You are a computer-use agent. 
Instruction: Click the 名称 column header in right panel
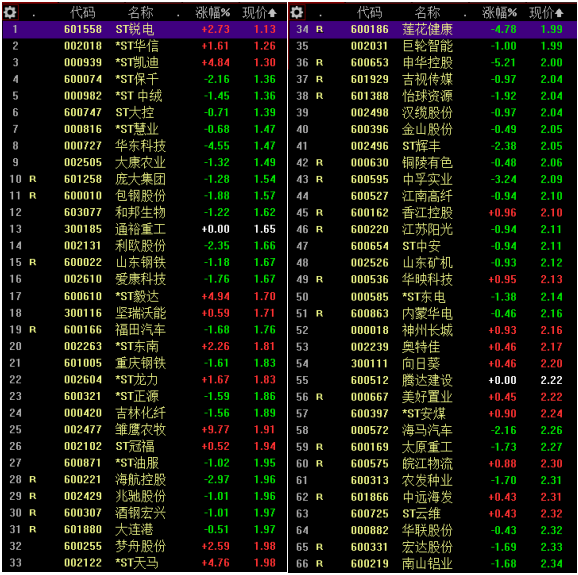427,13
